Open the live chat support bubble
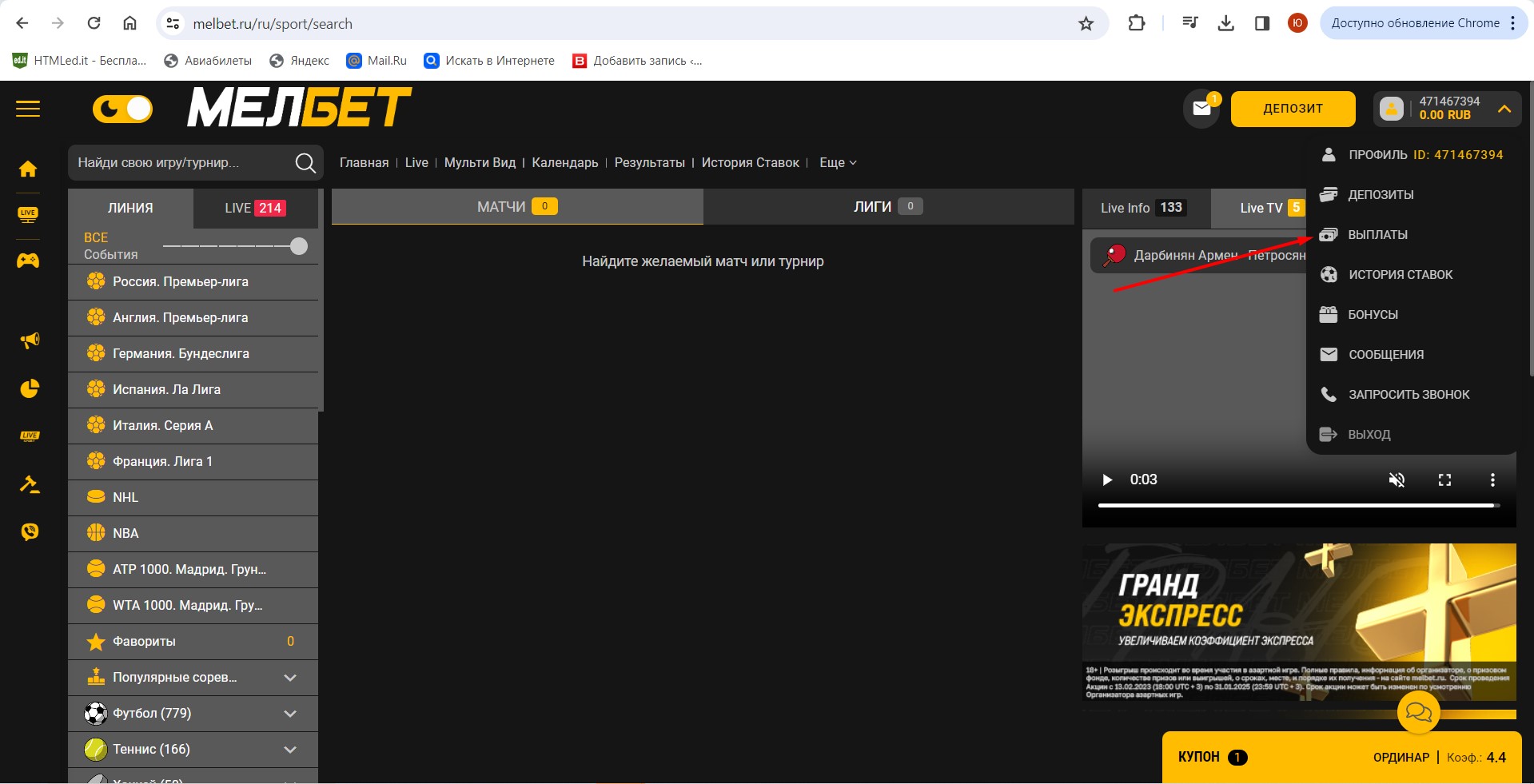The image size is (1534, 784). (x=1418, y=710)
